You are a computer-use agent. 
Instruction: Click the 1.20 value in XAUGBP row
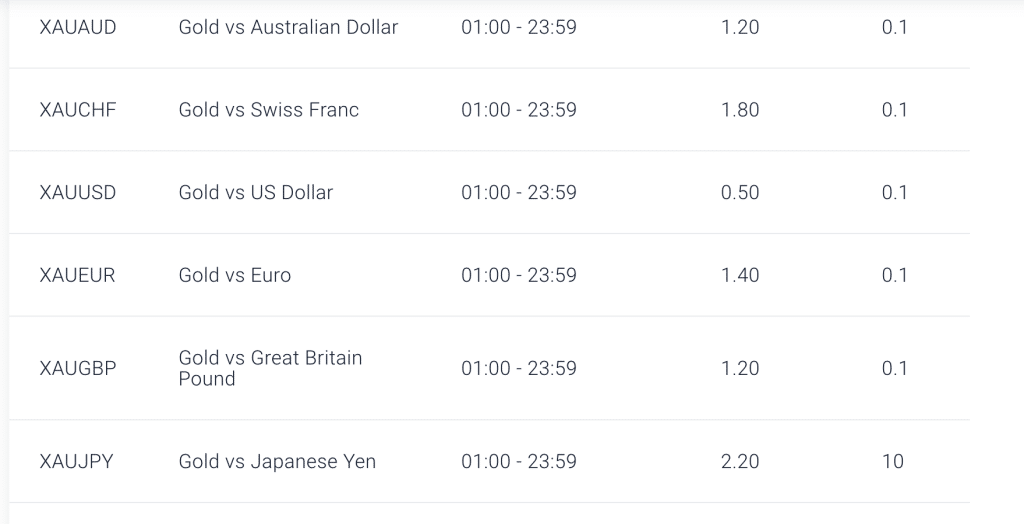coord(740,368)
